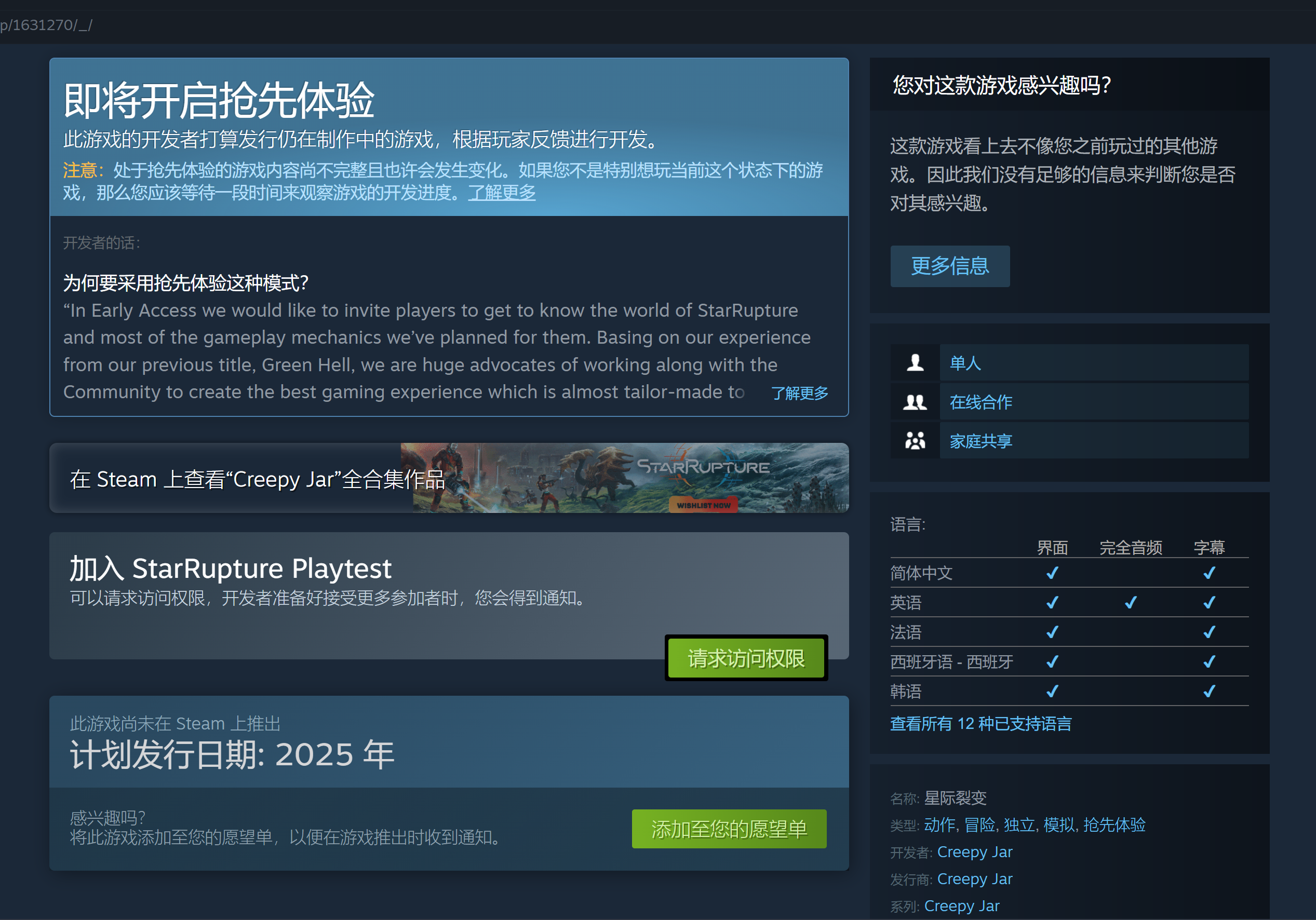Click 添加至您的愿望单 wishlist button

click(729, 829)
